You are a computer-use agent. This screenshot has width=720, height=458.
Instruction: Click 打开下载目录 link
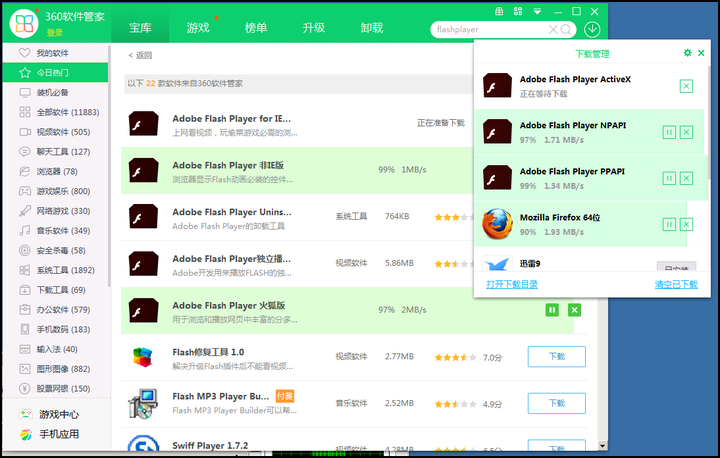pos(512,284)
